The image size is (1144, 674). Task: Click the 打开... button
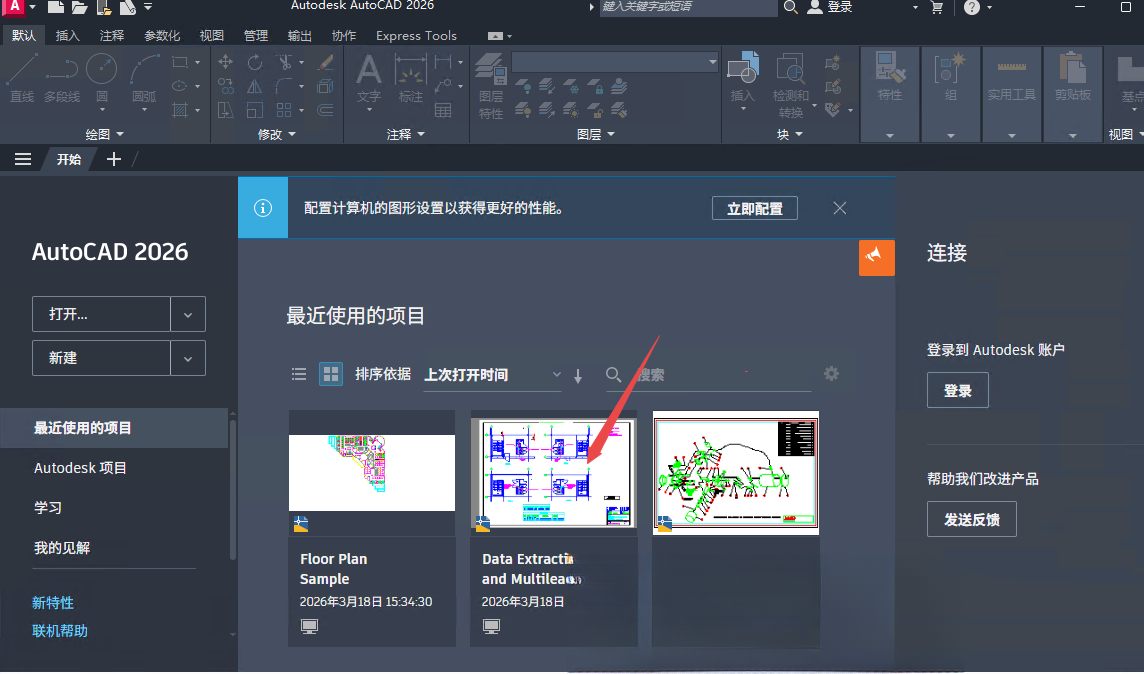[x=101, y=314]
